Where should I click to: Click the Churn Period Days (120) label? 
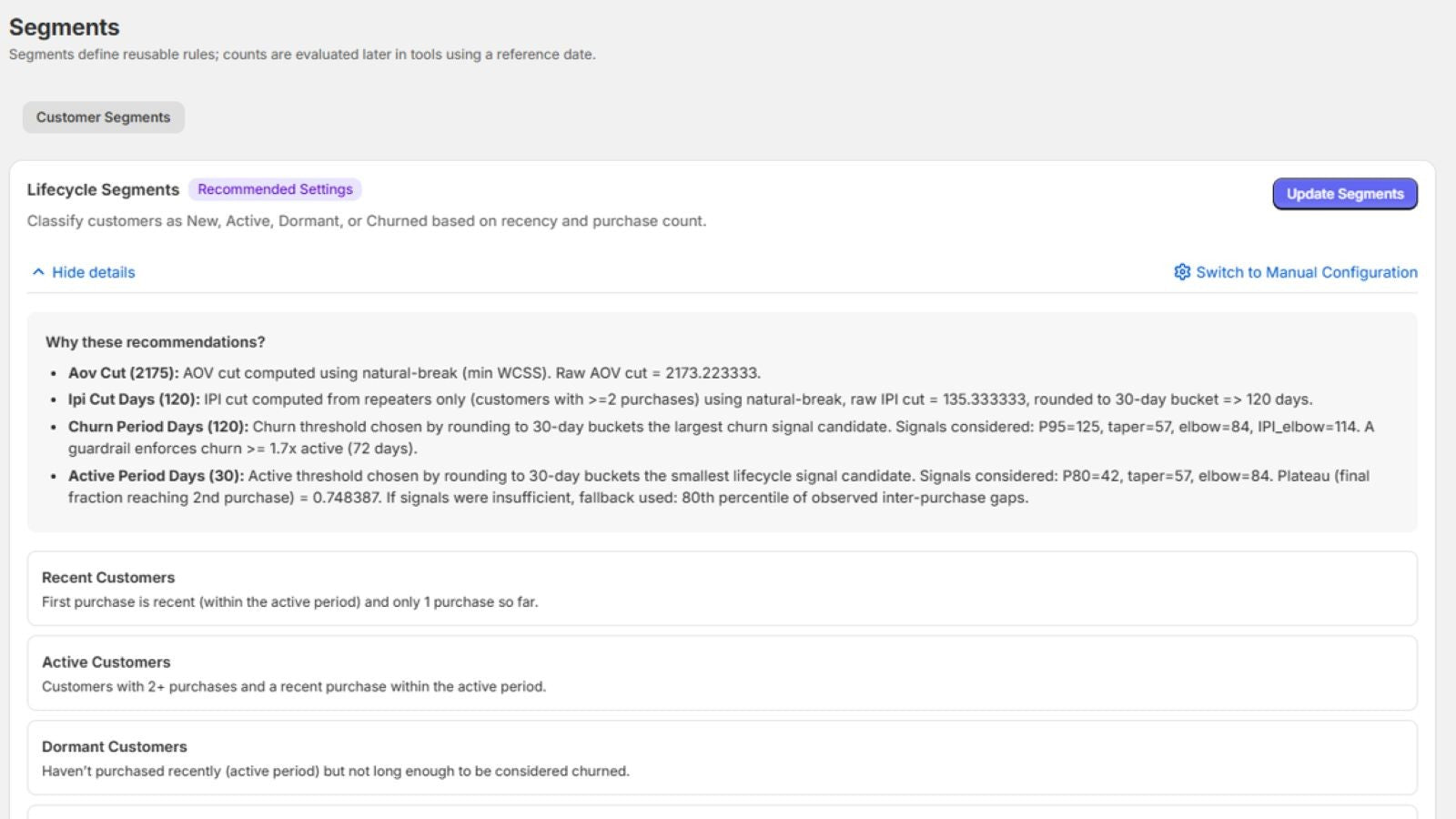157,427
